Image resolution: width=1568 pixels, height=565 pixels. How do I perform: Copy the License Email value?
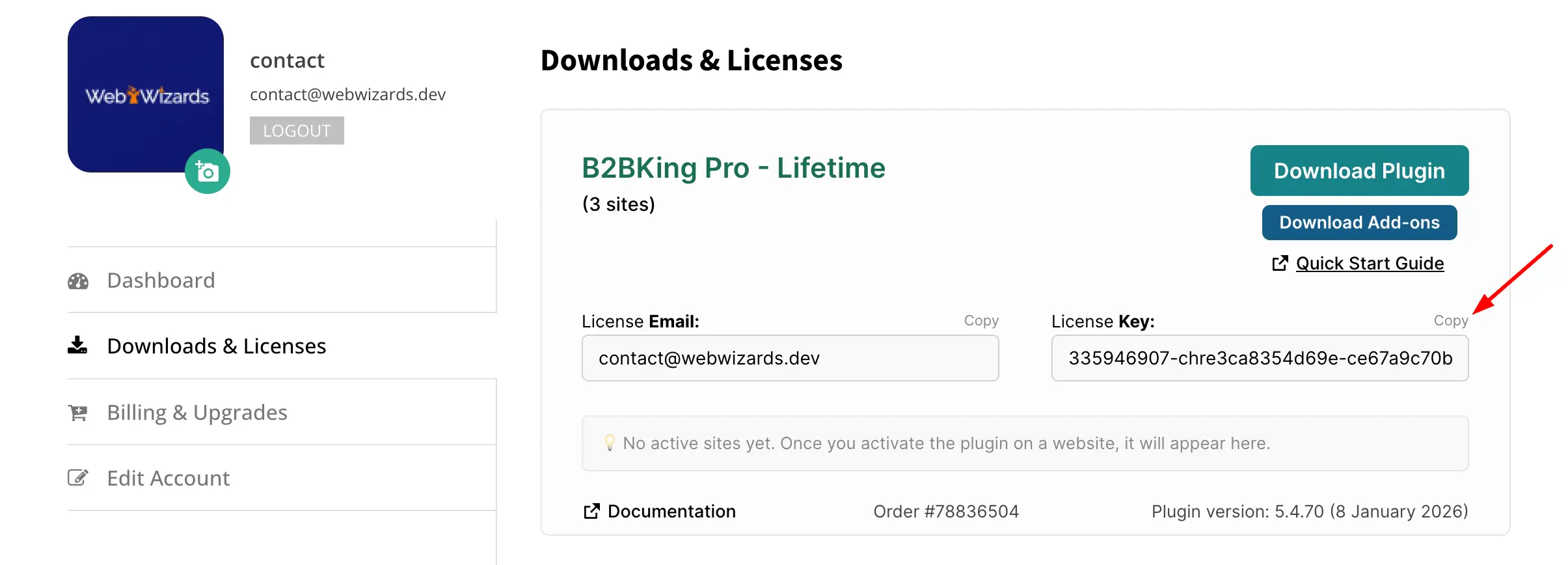point(981,320)
